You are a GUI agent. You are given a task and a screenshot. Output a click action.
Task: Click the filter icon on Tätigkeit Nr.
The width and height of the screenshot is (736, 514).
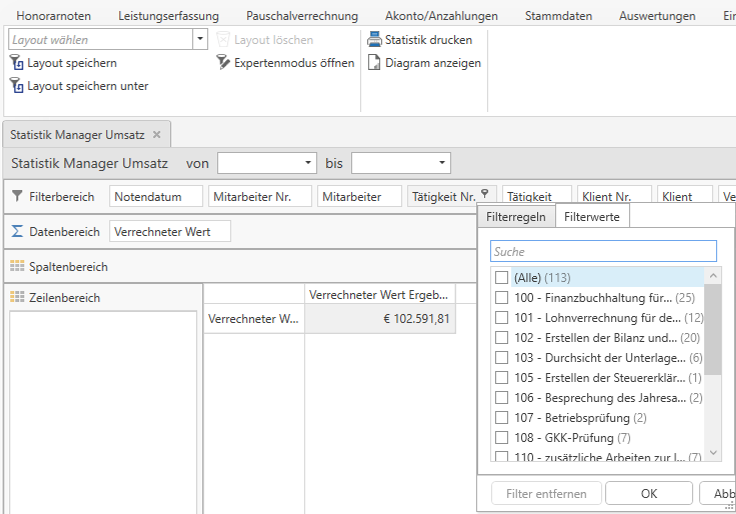pyautogui.click(x=485, y=195)
